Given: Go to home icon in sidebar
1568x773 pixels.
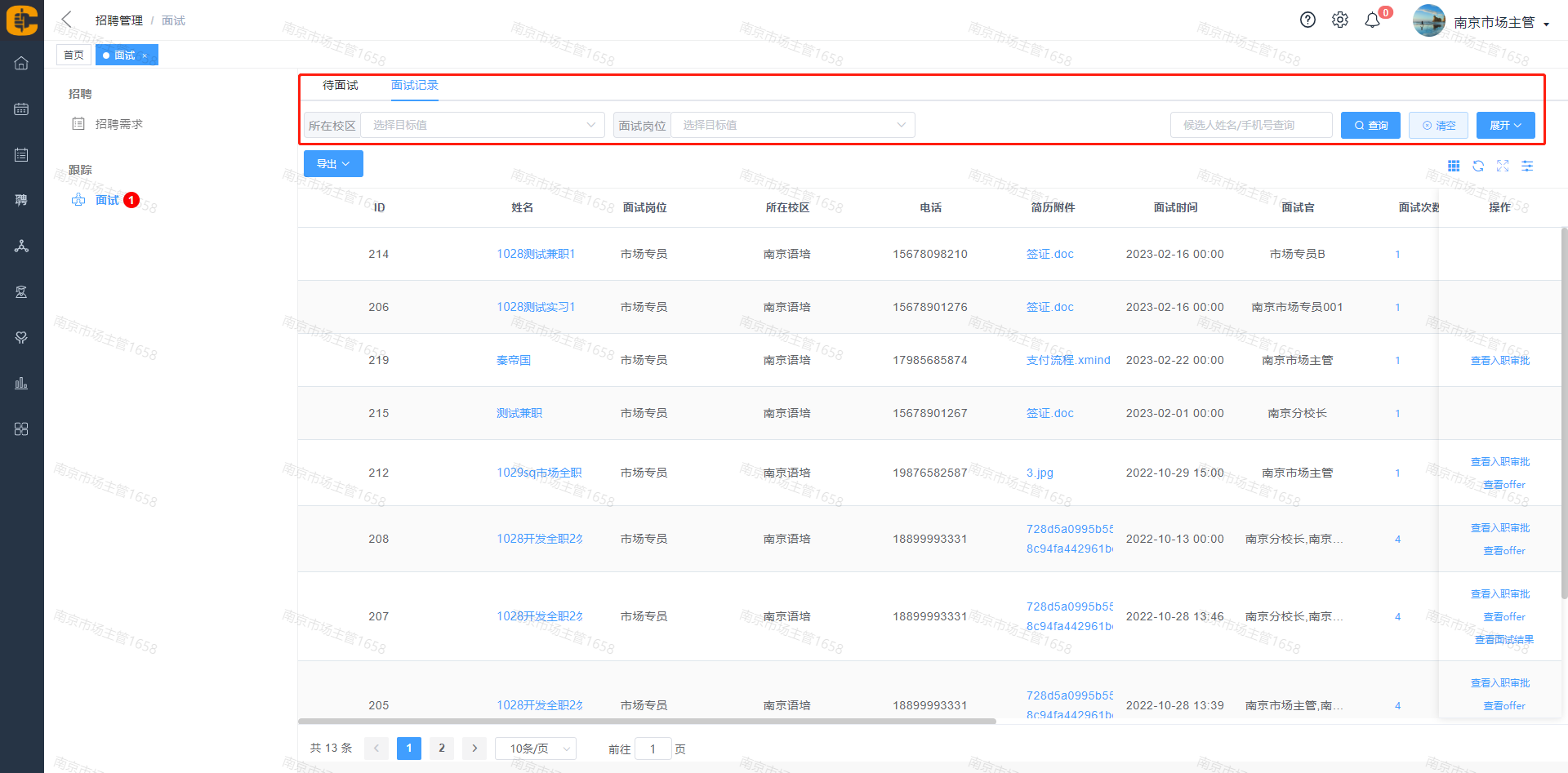Looking at the screenshot, I should click(21, 63).
